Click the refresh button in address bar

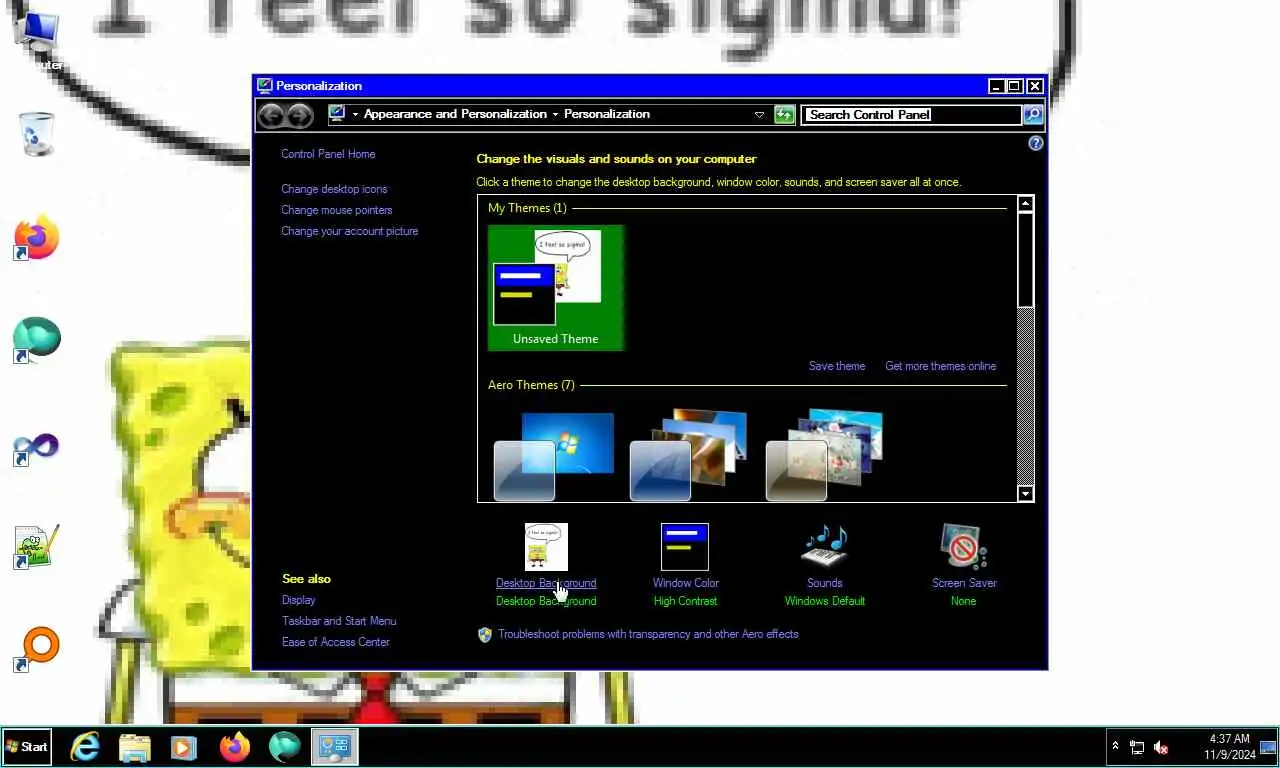pyautogui.click(x=784, y=114)
